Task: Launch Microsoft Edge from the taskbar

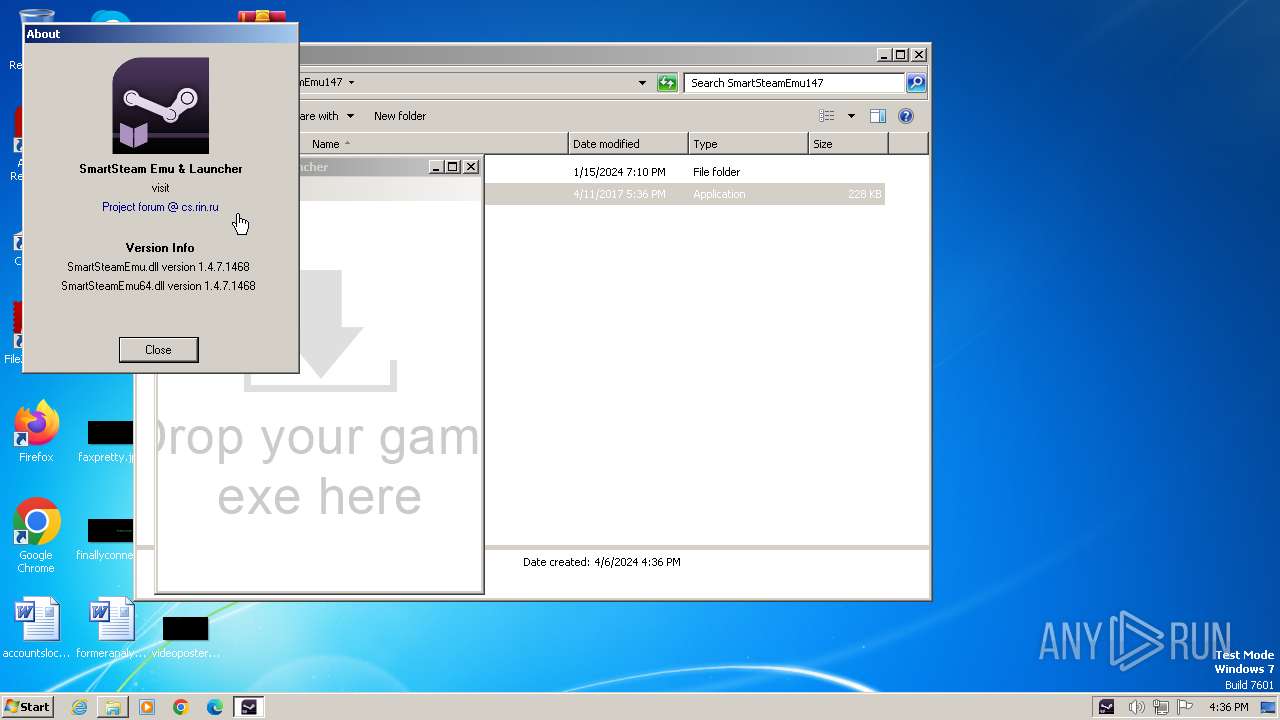Action: [215, 707]
